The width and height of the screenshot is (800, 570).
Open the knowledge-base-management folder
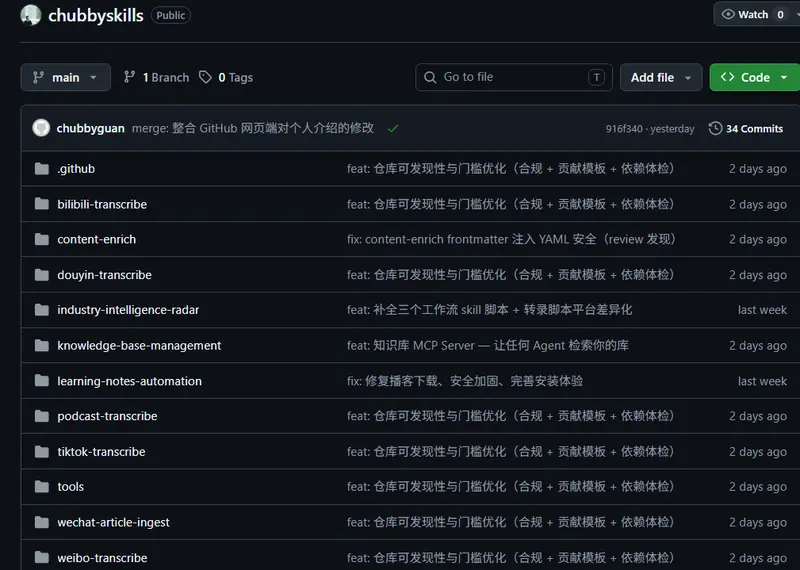(x=139, y=345)
